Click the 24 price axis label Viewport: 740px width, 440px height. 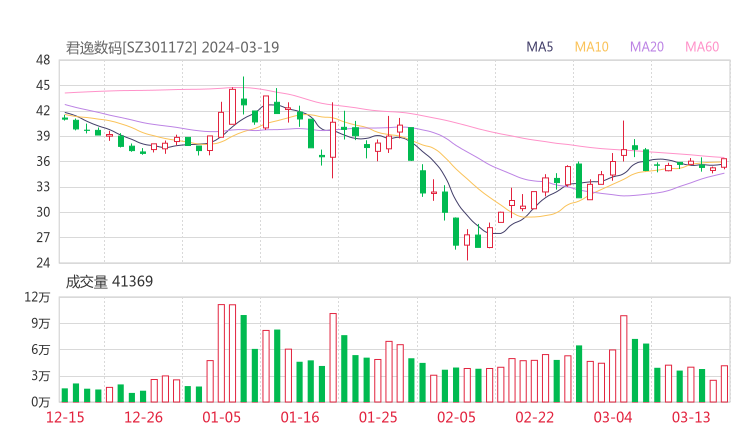tap(43, 262)
